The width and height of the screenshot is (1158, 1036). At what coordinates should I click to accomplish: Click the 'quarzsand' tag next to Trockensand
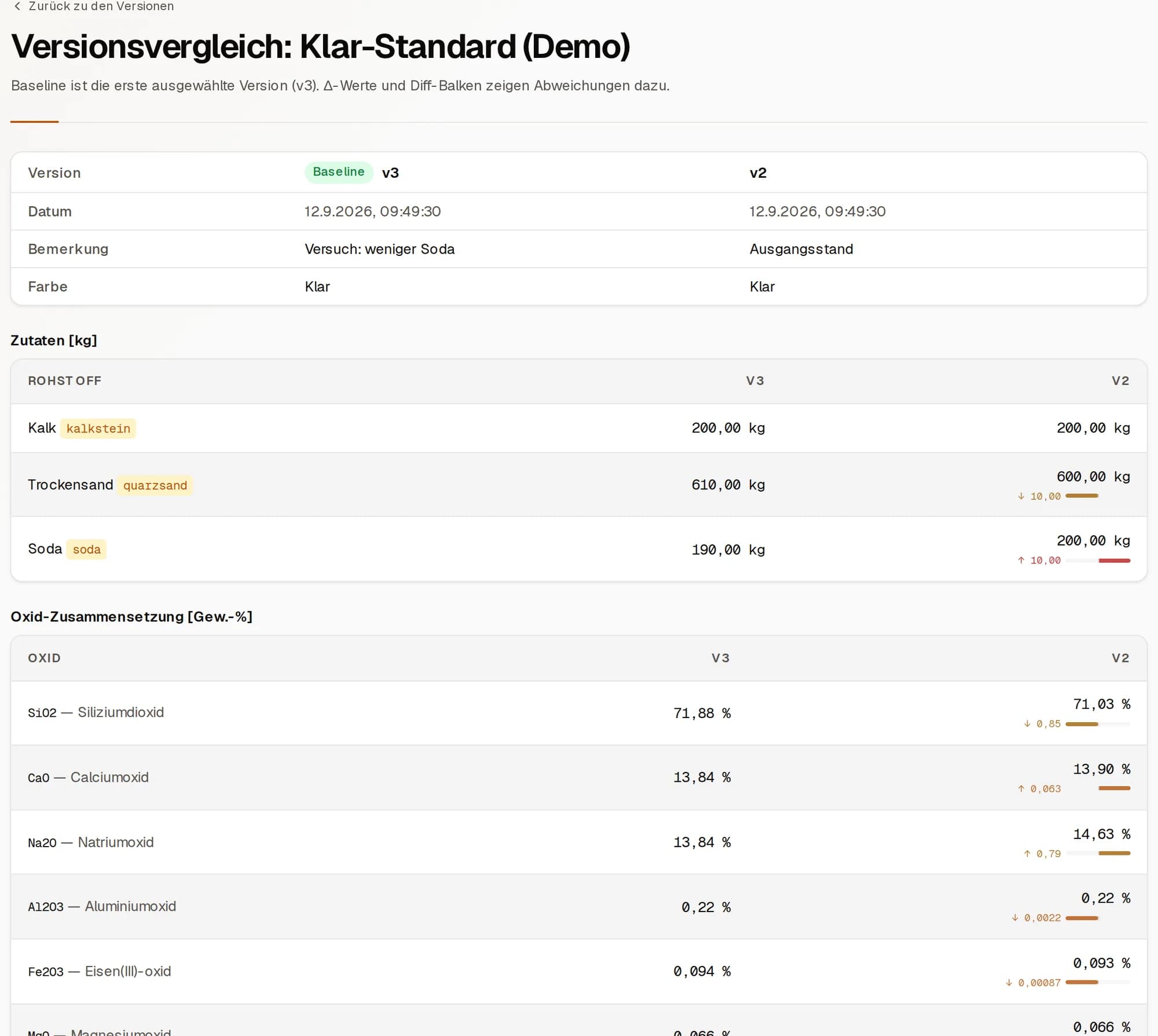tap(155, 485)
